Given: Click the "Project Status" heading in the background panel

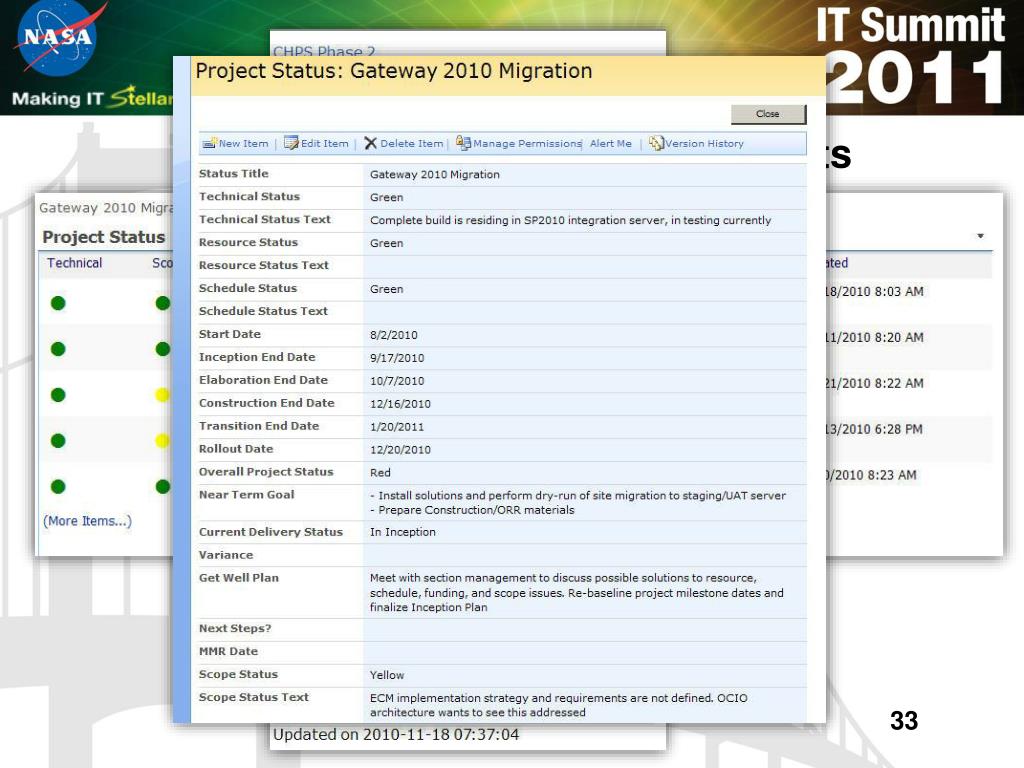Looking at the screenshot, I should (x=104, y=237).
